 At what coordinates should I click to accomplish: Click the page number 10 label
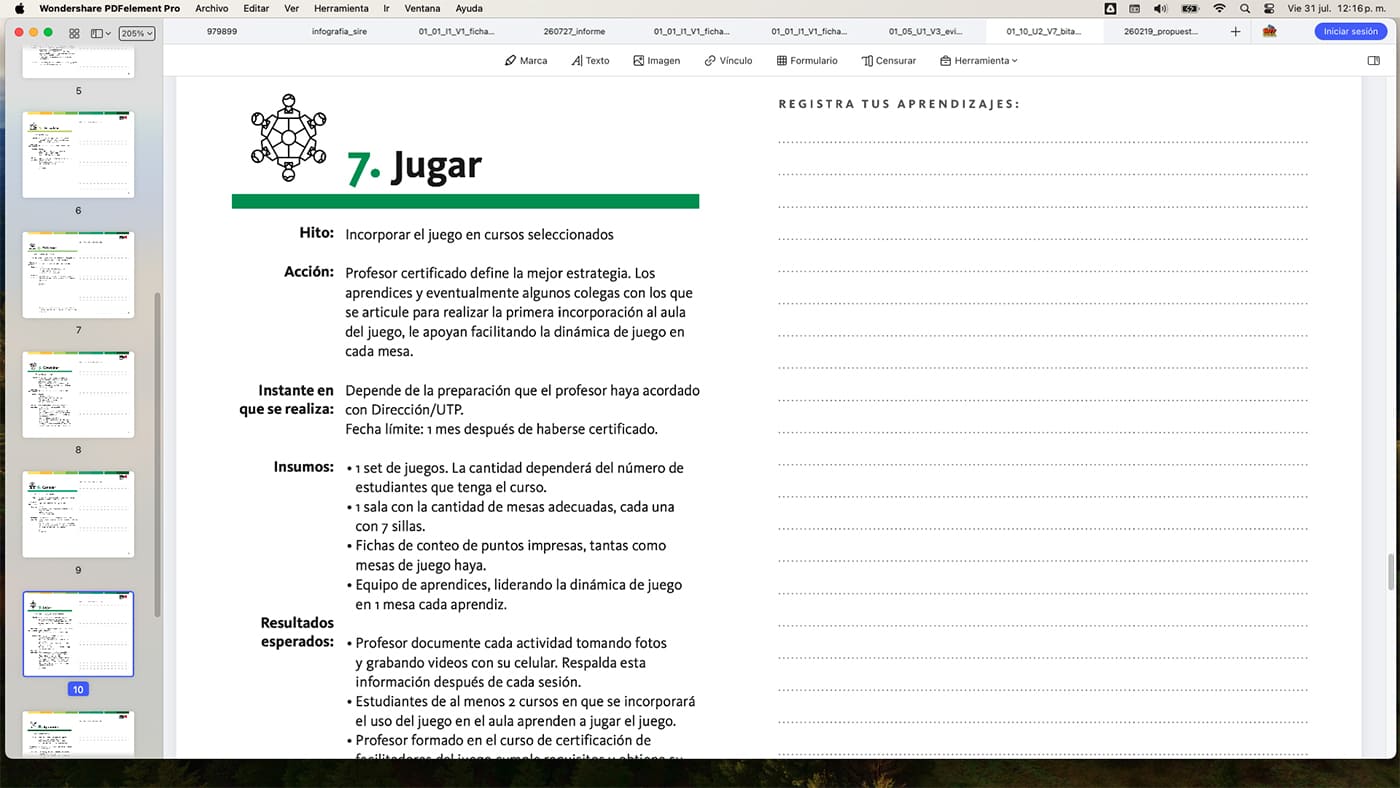(x=78, y=689)
